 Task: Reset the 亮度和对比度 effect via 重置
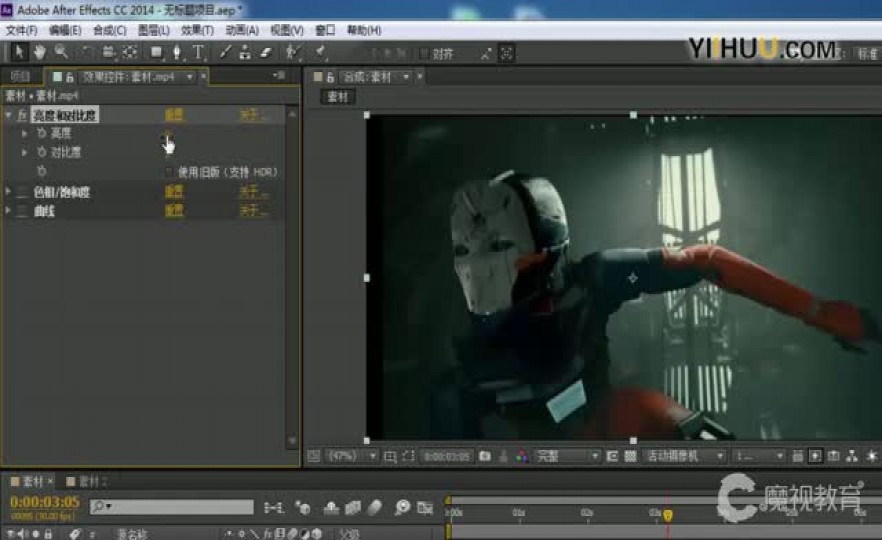[174, 115]
